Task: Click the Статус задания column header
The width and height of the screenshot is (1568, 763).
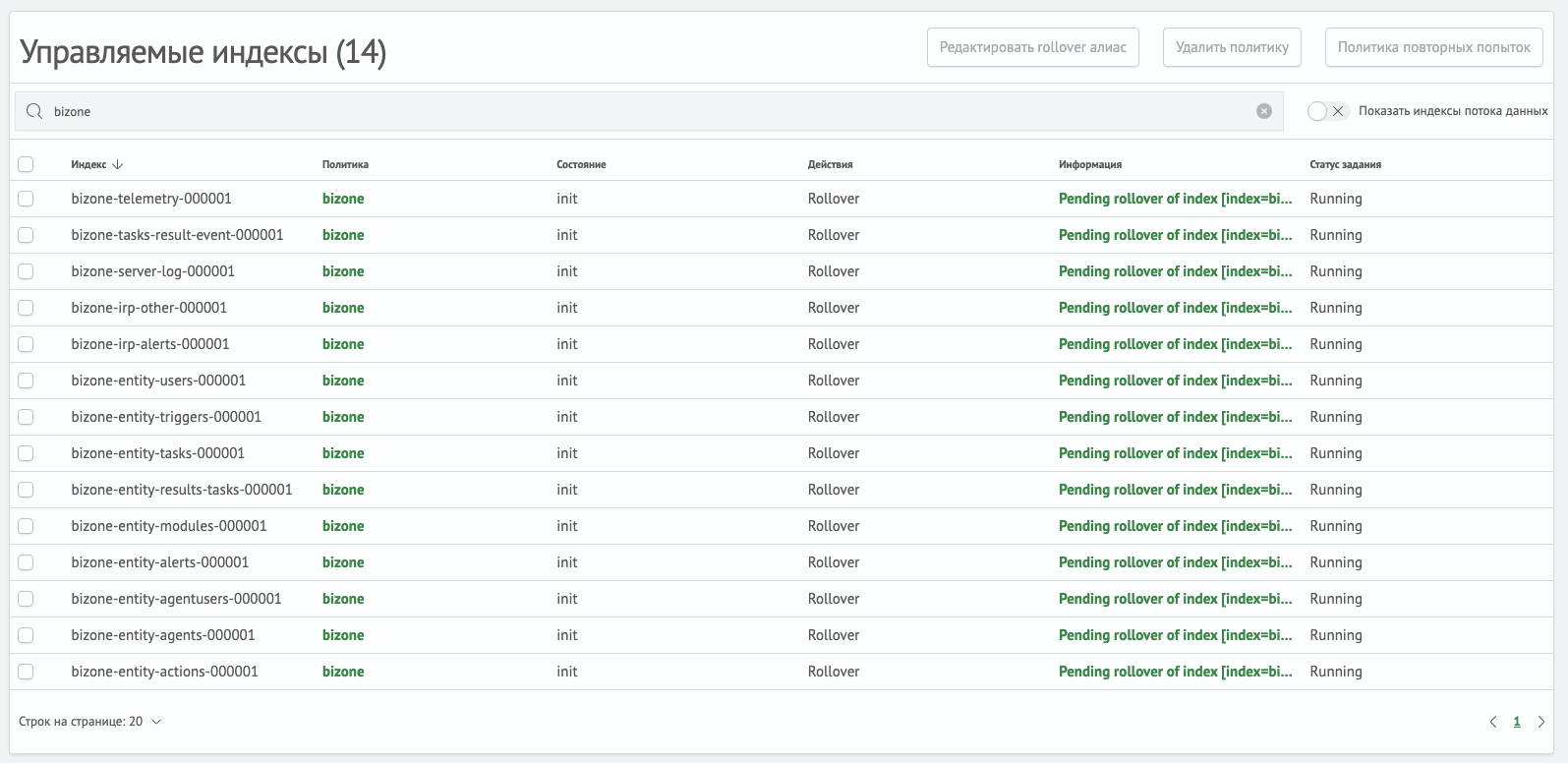Action: tap(1346, 164)
